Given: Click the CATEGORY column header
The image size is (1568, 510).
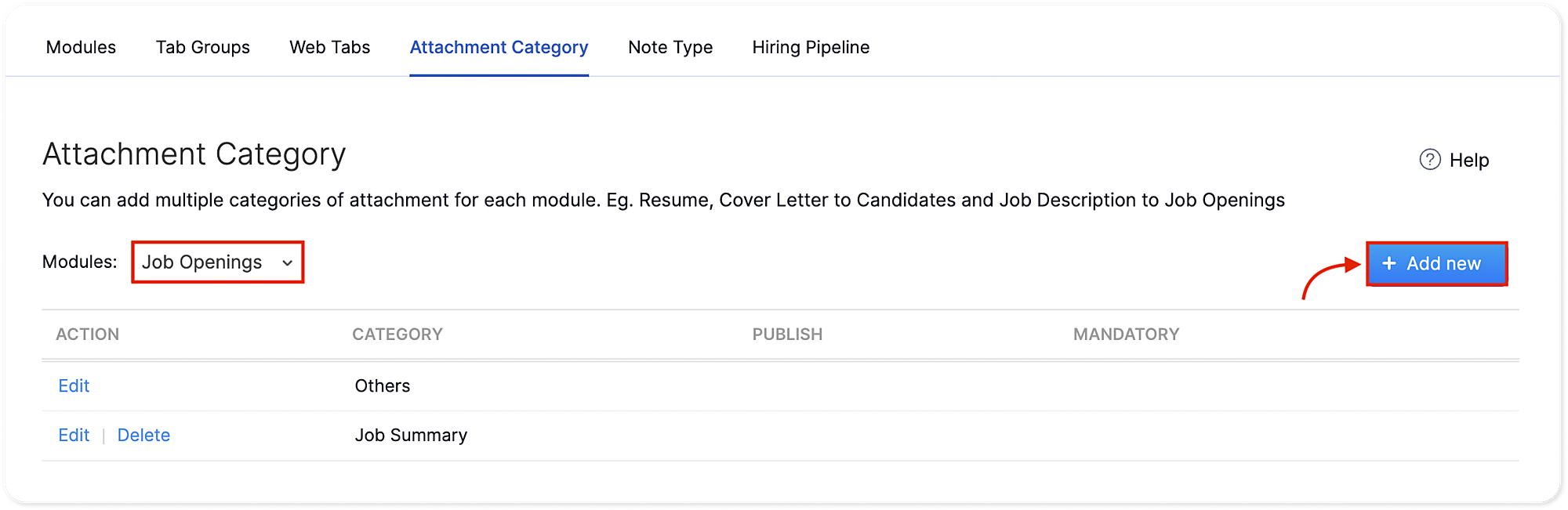Looking at the screenshot, I should click(x=397, y=335).
